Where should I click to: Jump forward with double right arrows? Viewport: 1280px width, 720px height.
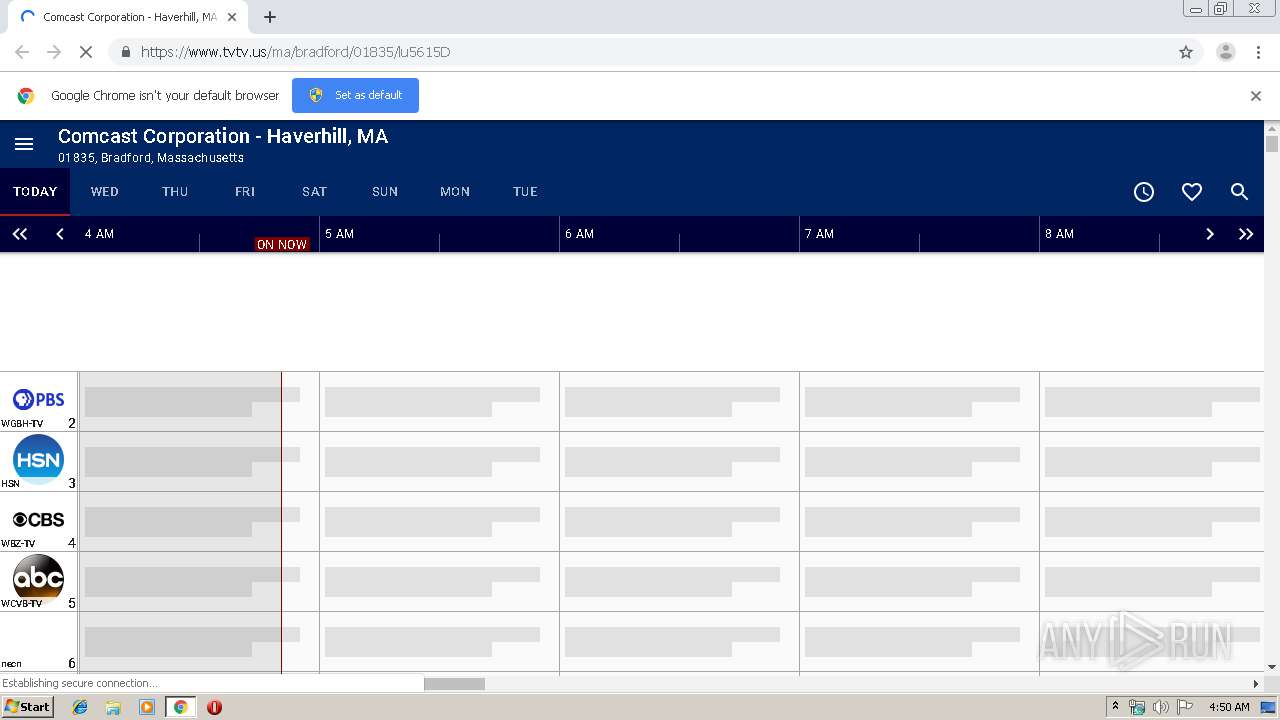pos(1246,234)
